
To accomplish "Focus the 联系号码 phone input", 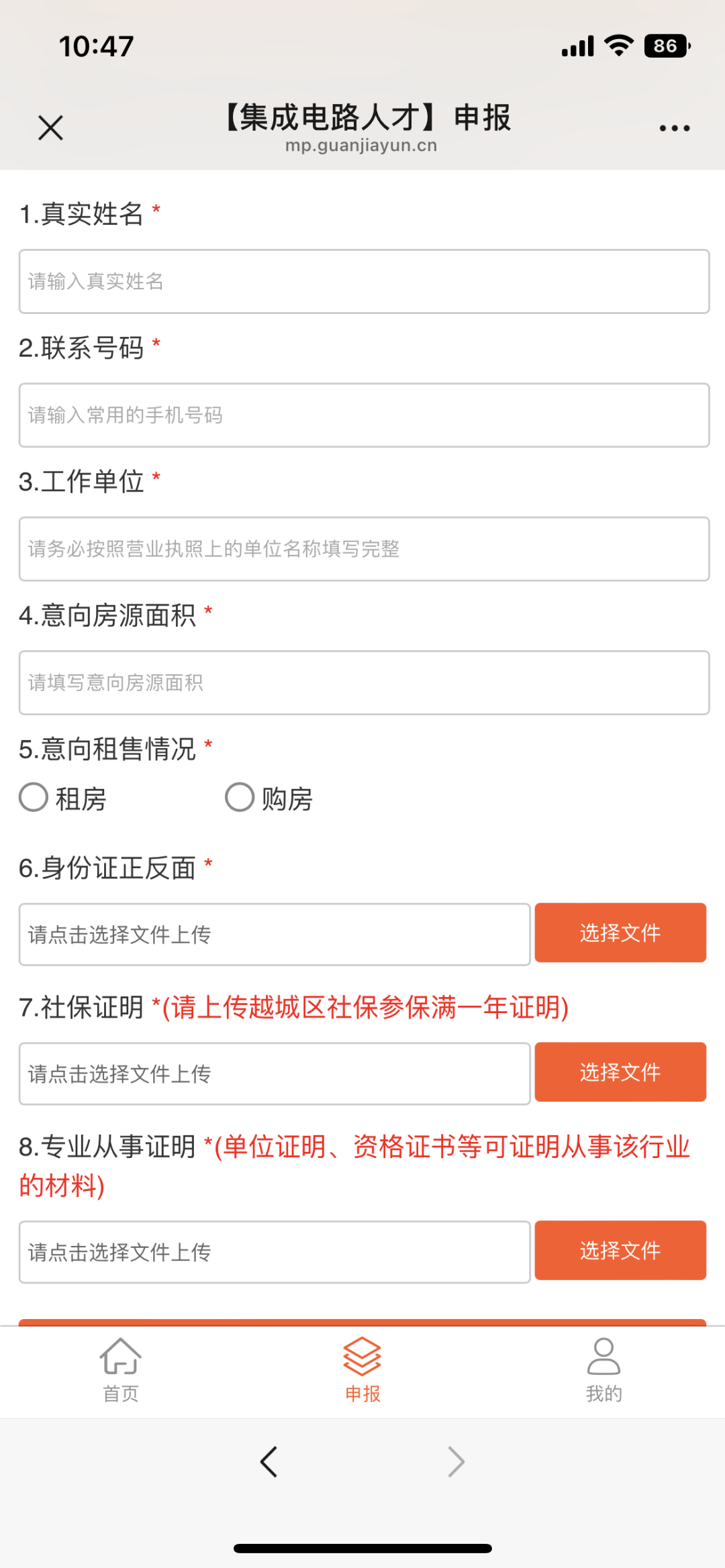I will [364, 415].
